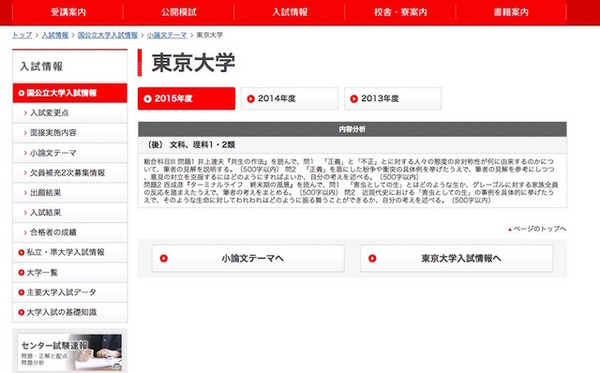600x373 pixels.
Task: Click the 入試情報 sidebar heading
Action: tap(41, 67)
